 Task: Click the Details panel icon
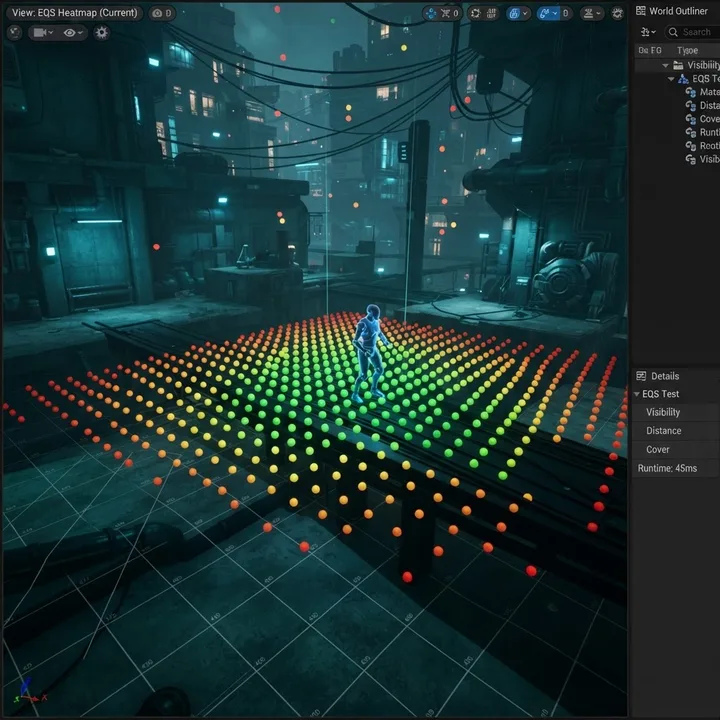[641, 376]
